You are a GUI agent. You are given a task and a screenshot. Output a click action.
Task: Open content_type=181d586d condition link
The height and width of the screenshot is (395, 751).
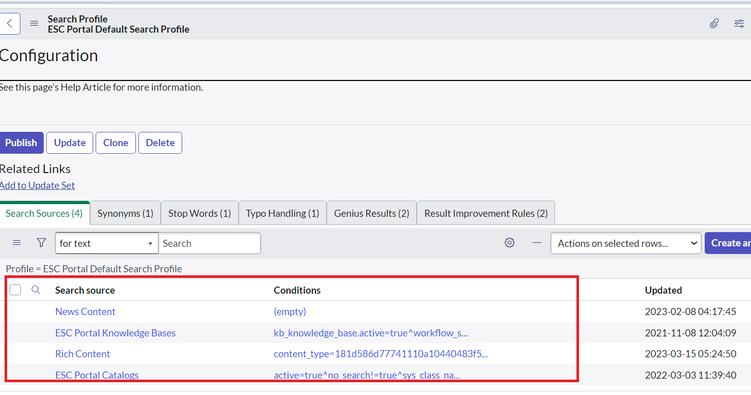pyautogui.click(x=381, y=354)
